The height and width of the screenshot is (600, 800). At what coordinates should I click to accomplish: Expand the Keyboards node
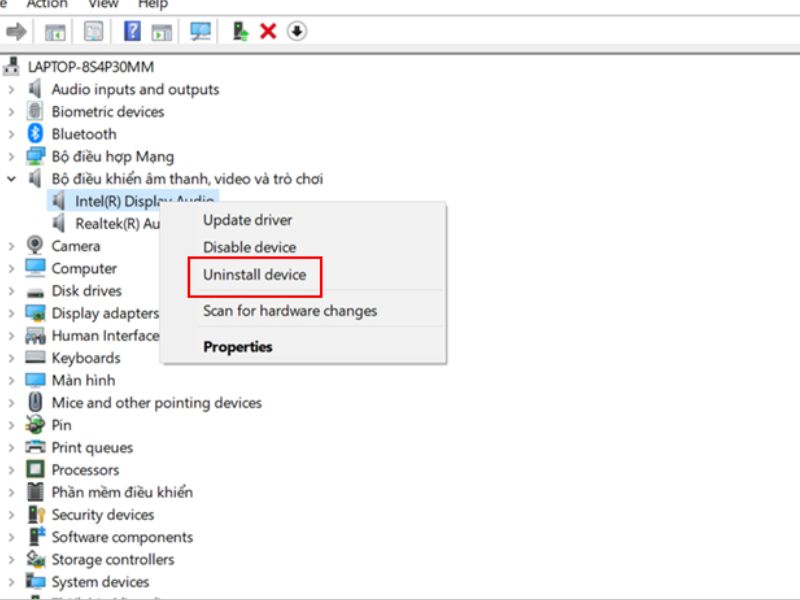[11, 358]
